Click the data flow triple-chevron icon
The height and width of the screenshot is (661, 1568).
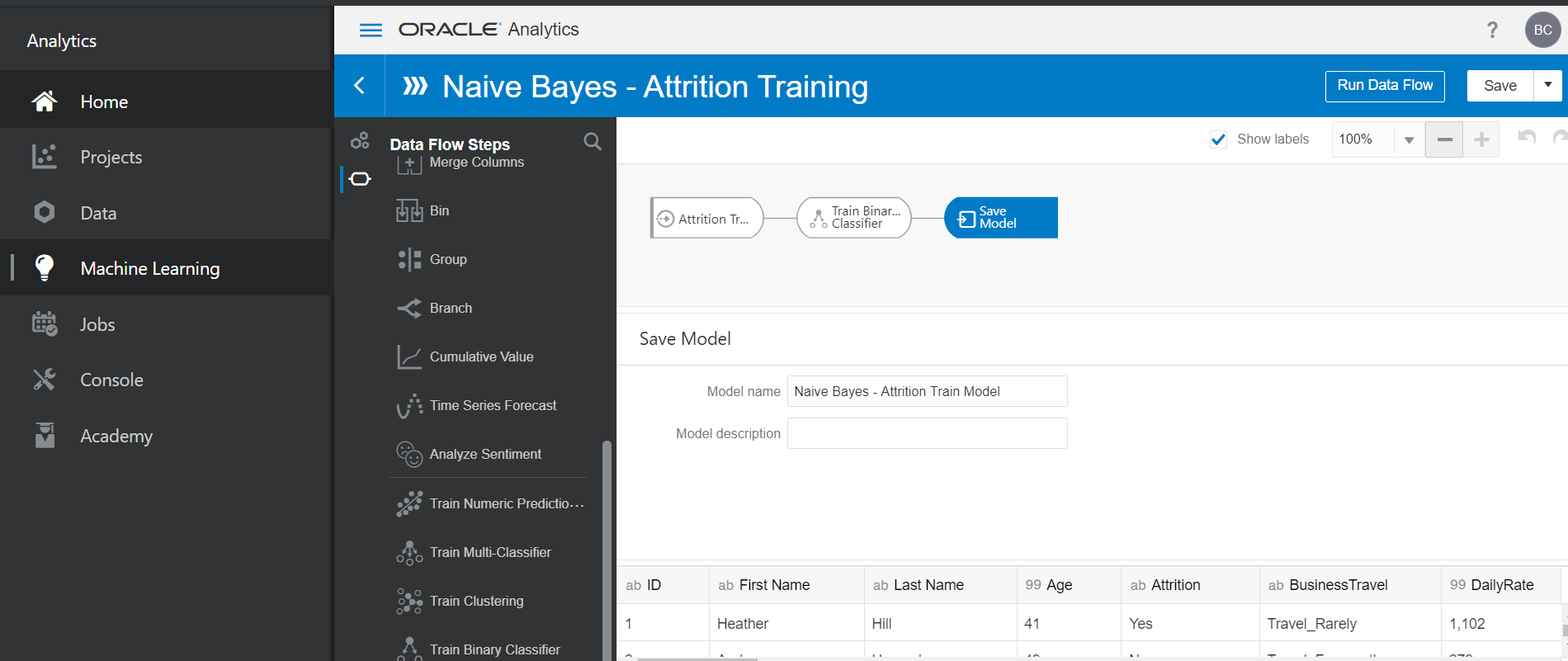click(x=414, y=86)
